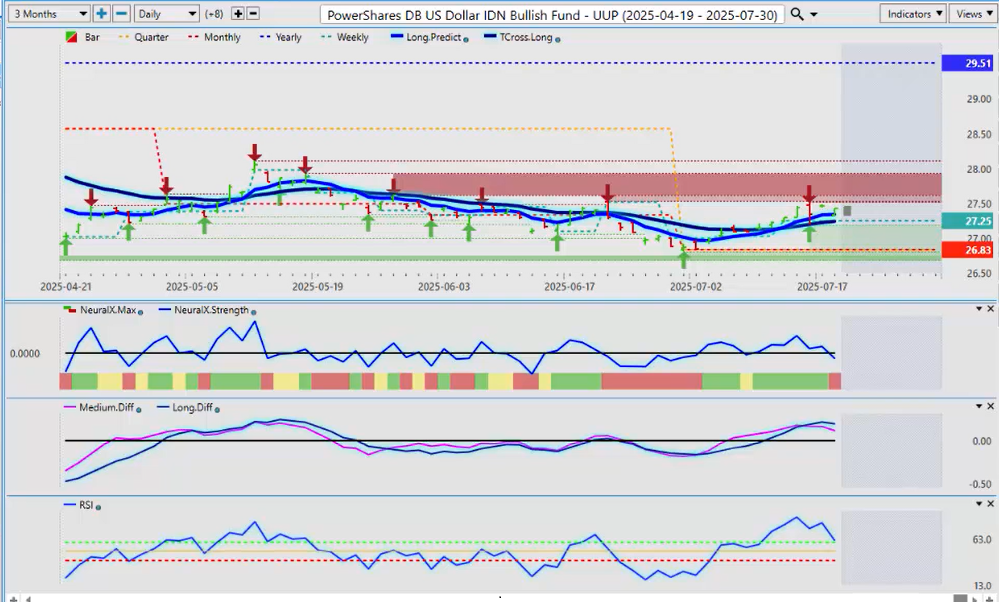Open the Indicators menu
999x602 pixels.
pyautogui.click(x=912, y=14)
